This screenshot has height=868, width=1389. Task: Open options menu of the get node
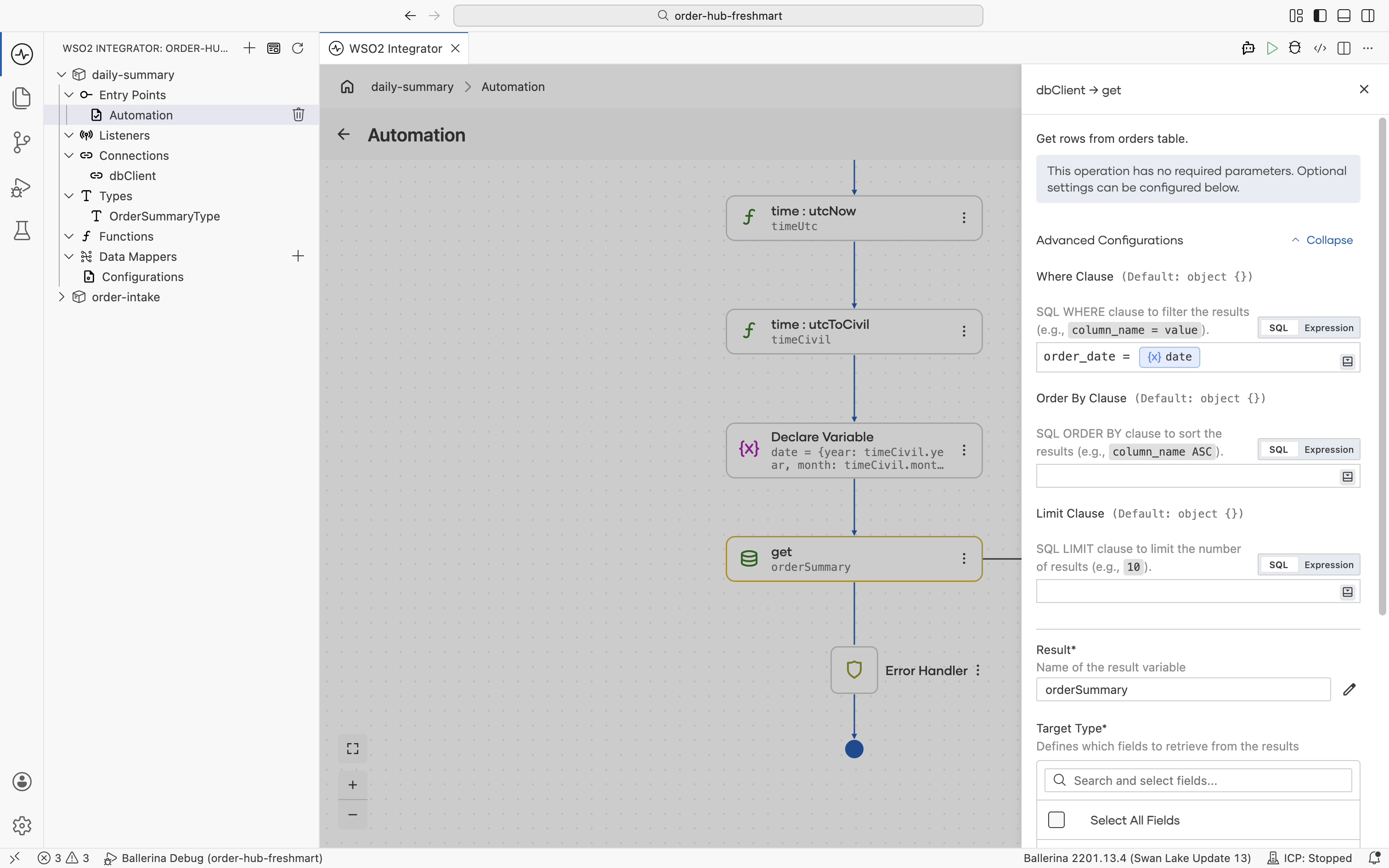pyautogui.click(x=964, y=558)
